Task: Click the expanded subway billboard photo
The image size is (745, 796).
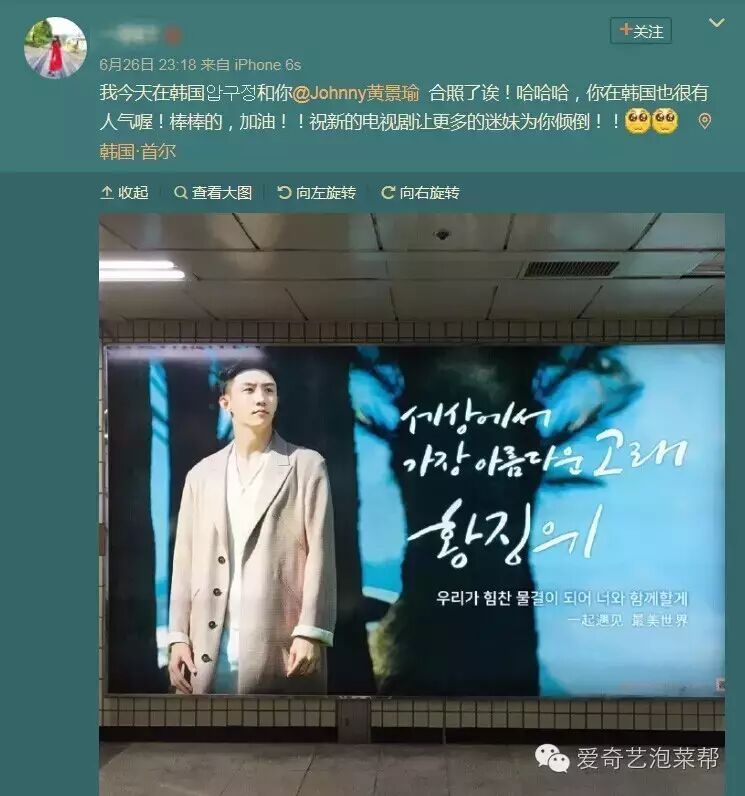Action: (412, 505)
